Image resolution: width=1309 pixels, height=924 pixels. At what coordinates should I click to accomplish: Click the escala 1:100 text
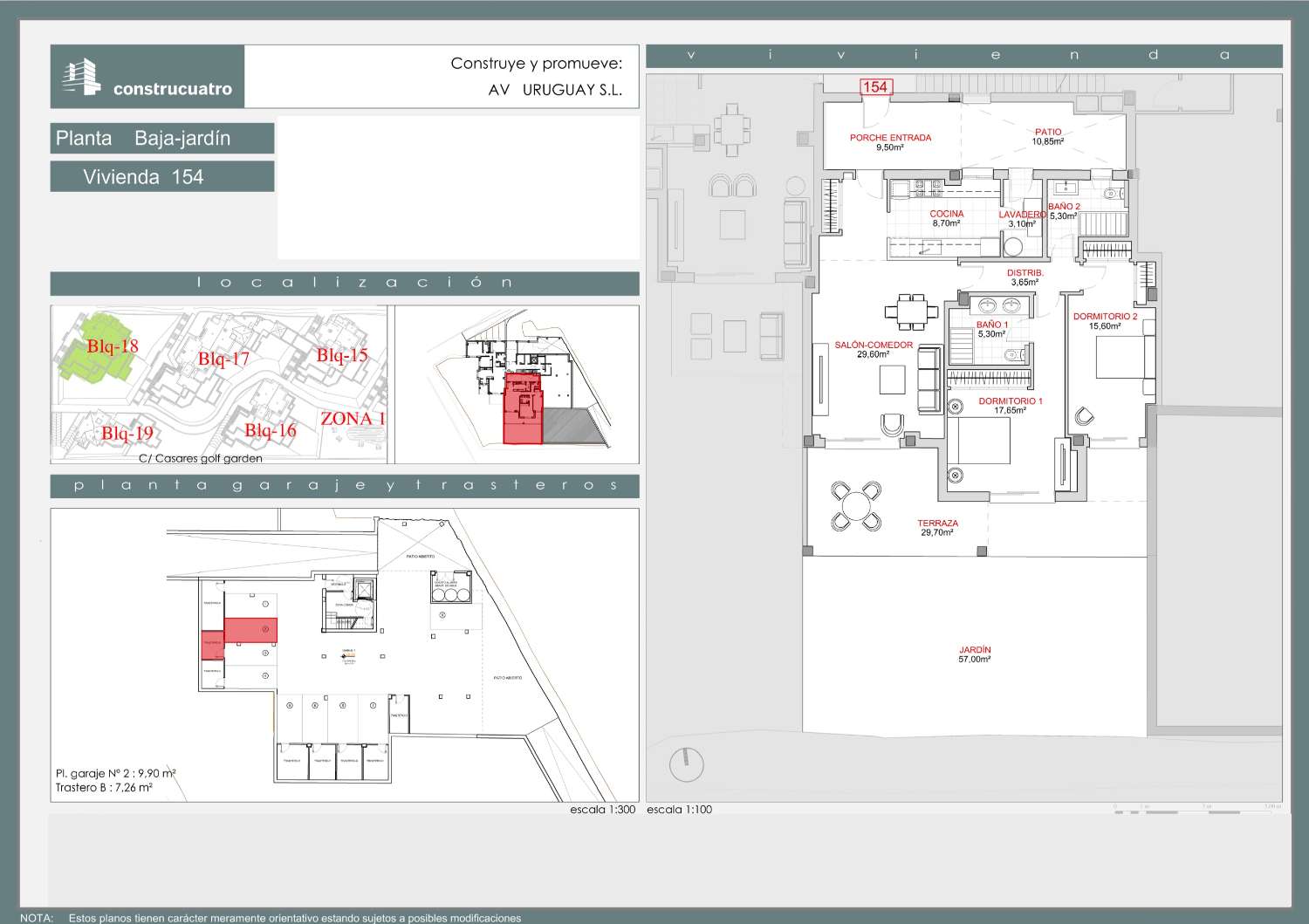680,809
